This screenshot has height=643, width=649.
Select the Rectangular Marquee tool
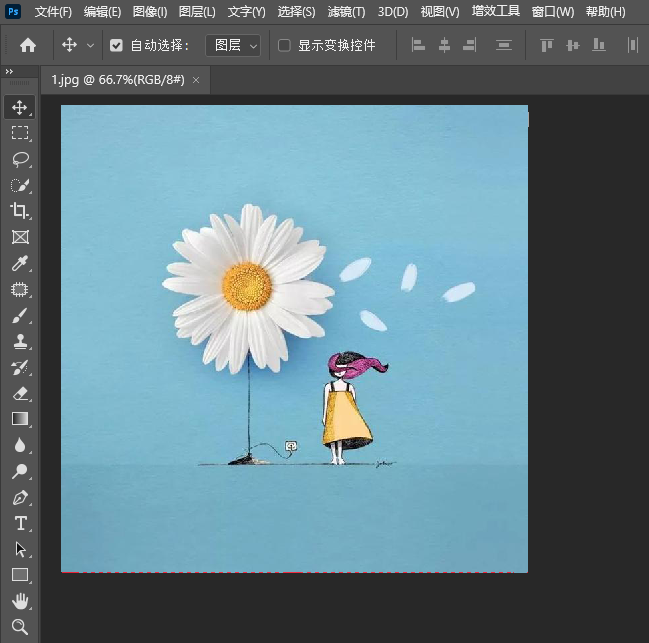pyautogui.click(x=19, y=133)
